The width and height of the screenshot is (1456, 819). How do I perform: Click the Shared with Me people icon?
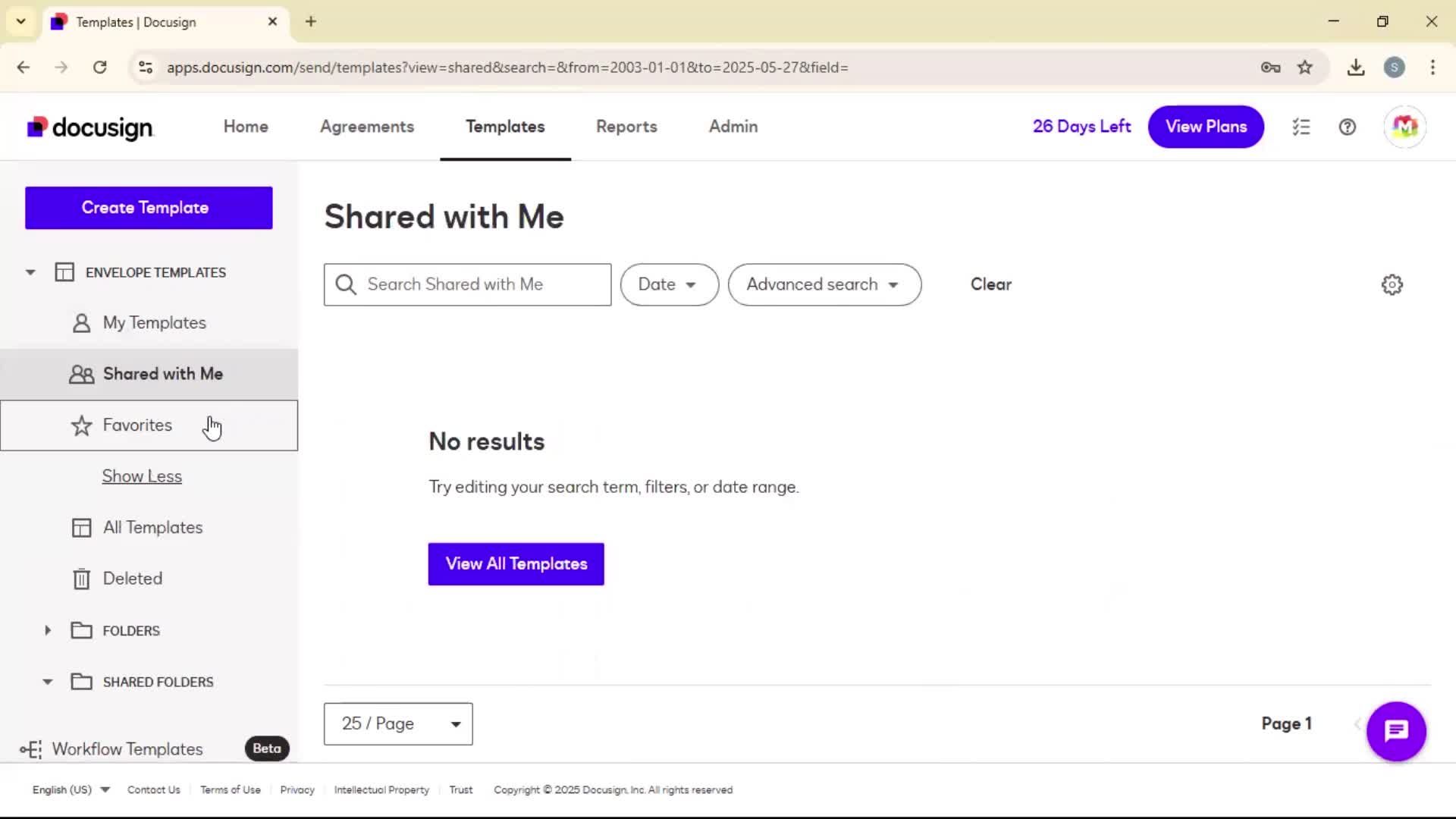[81, 374]
